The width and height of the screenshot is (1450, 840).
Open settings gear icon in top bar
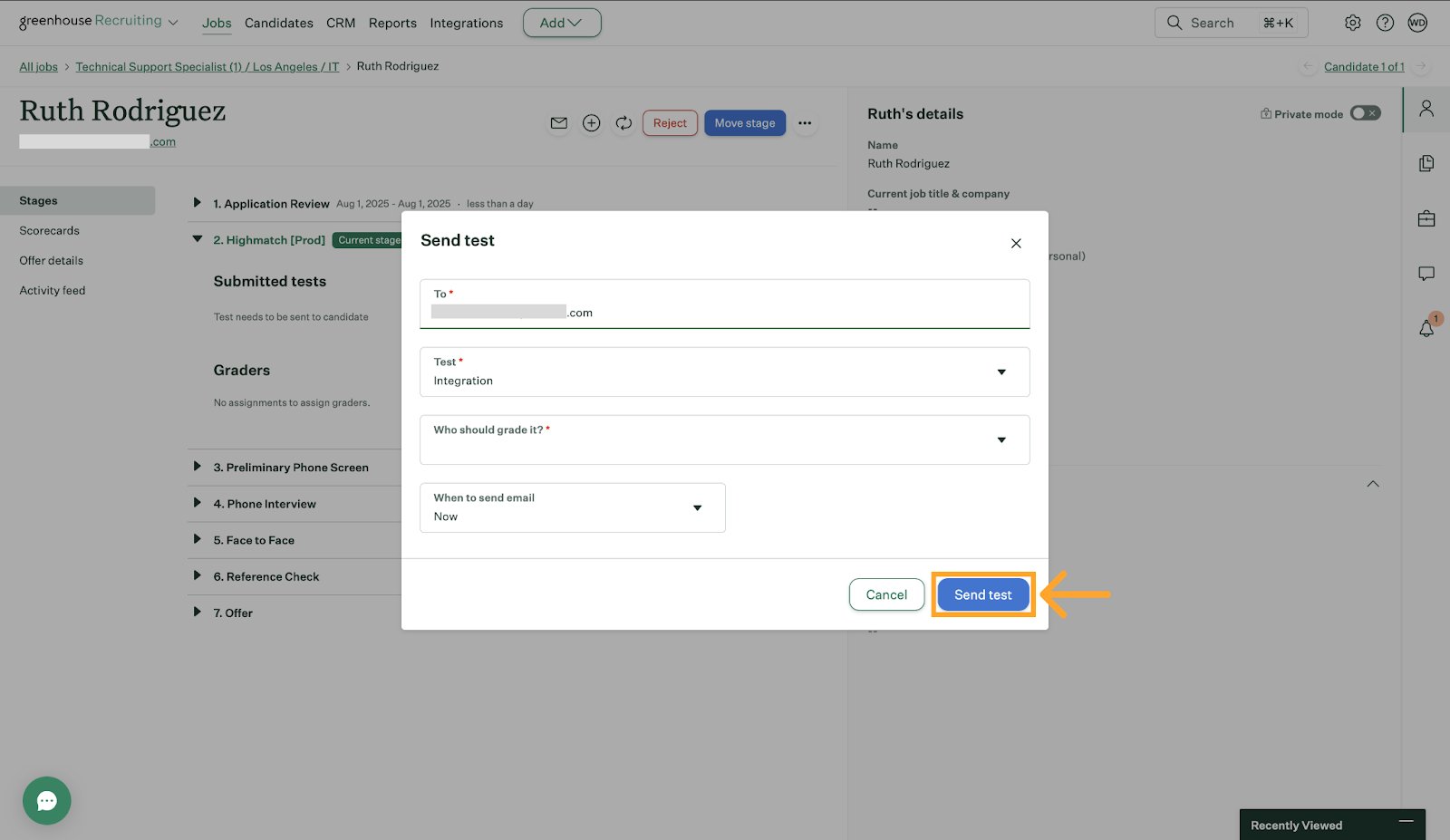pos(1352,23)
